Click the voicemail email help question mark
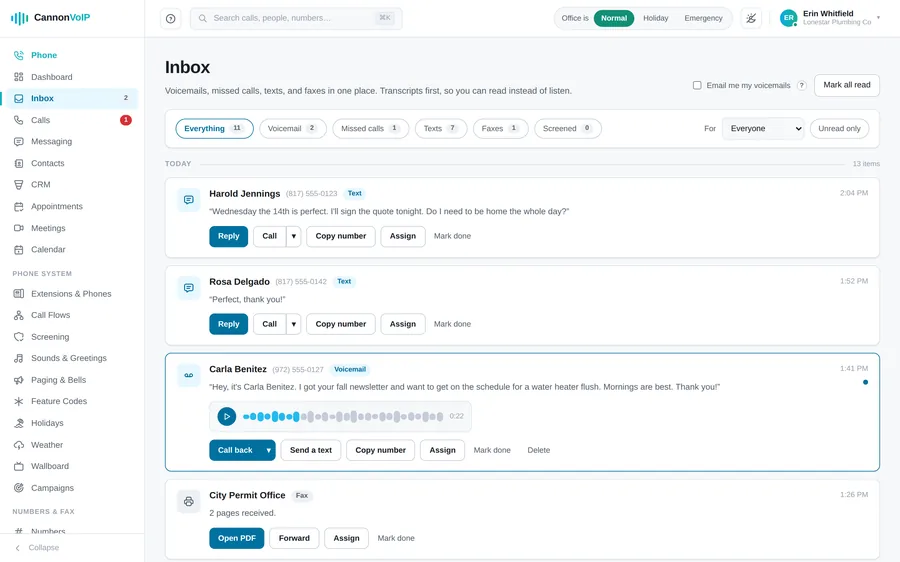 [x=802, y=86]
